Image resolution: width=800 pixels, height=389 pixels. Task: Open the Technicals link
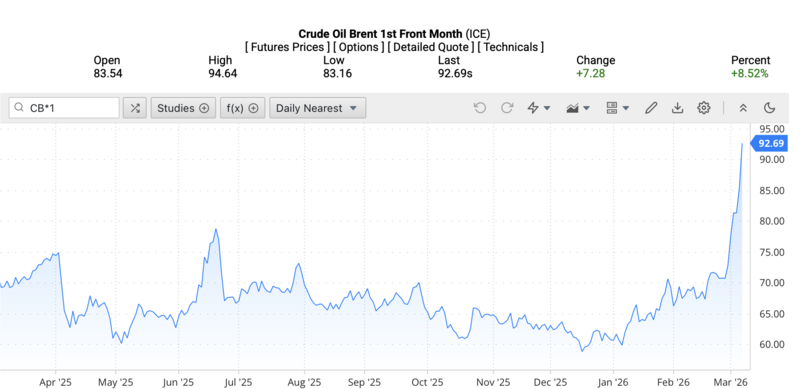[511, 47]
